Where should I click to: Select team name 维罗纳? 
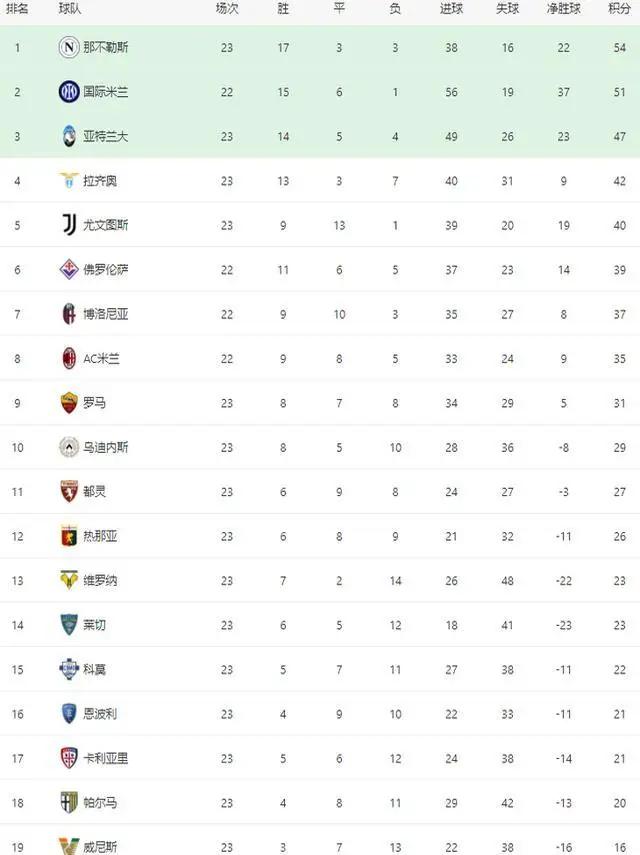pyautogui.click(x=100, y=581)
